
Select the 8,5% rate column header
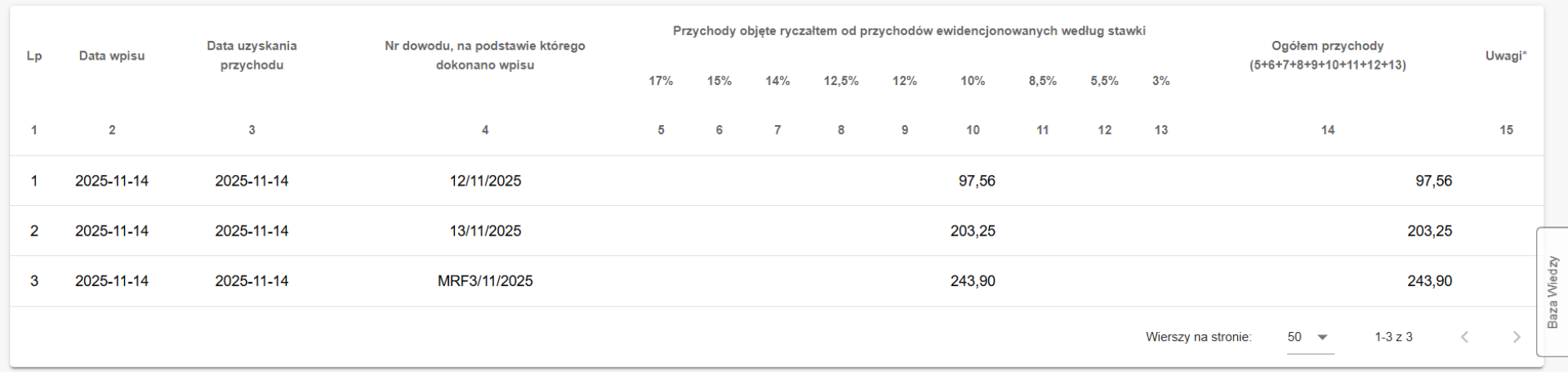[x=1042, y=81]
